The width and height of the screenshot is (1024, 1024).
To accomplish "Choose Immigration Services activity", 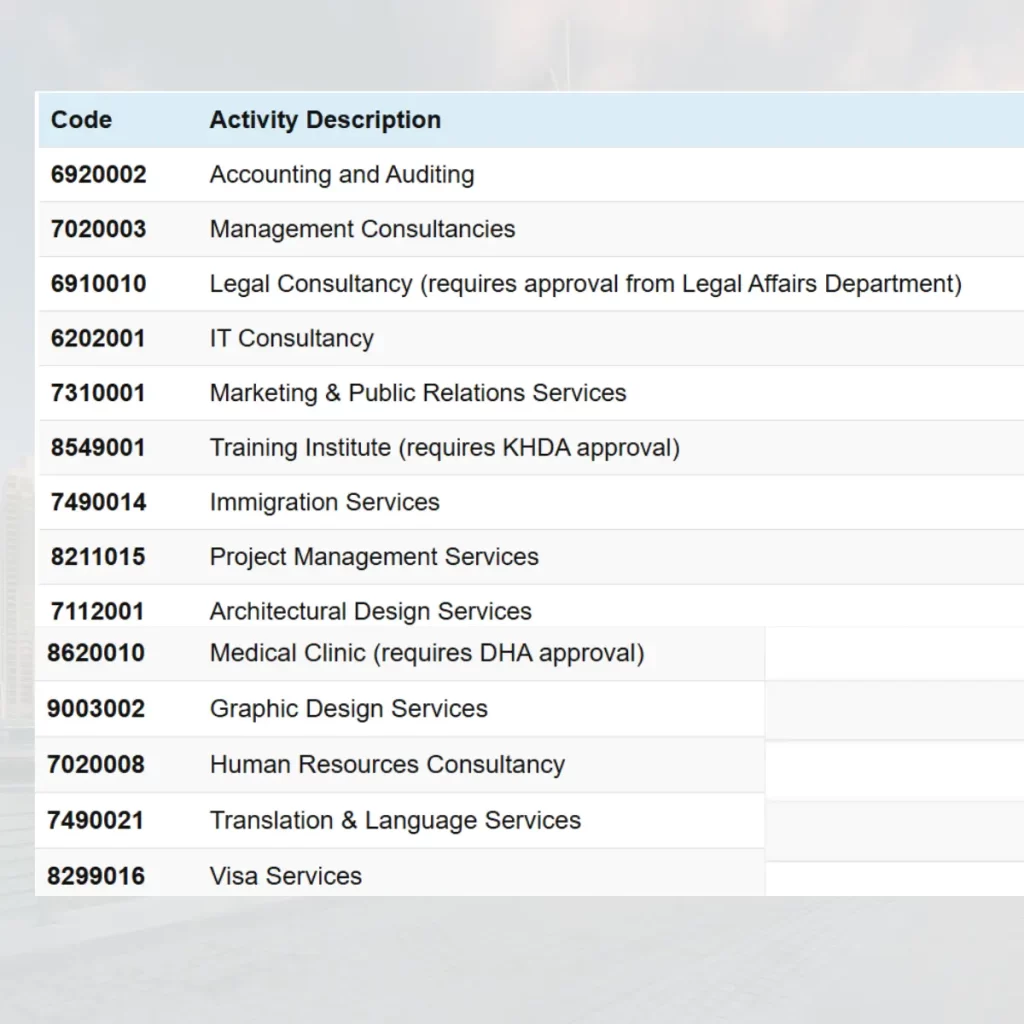I will click(x=324, y=502).
